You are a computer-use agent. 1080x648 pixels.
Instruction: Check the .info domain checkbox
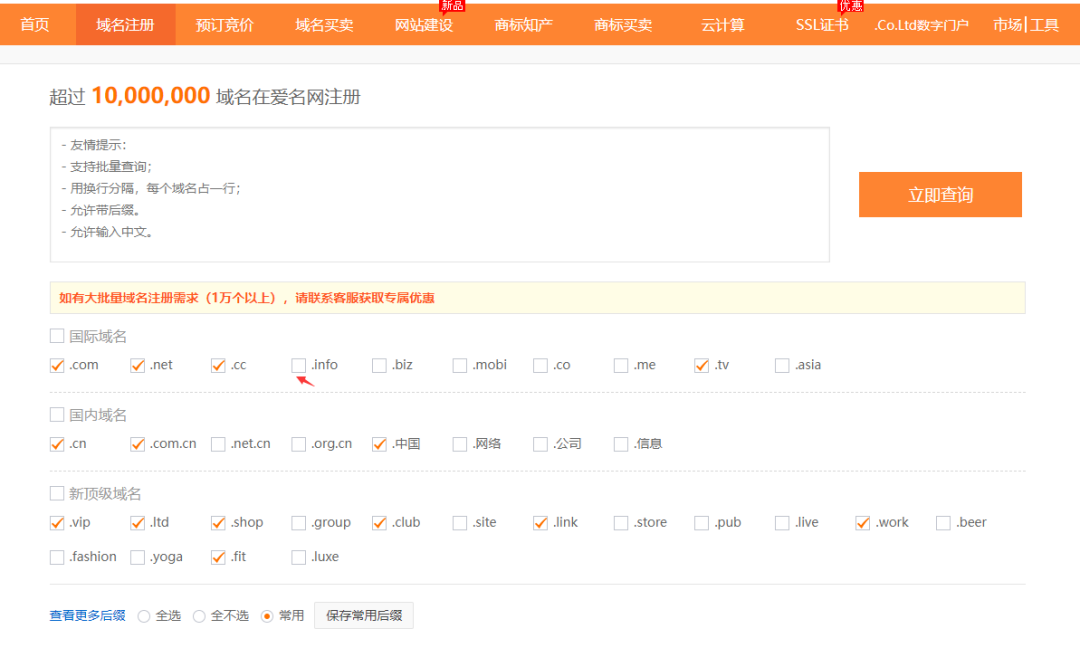[299, 366]
